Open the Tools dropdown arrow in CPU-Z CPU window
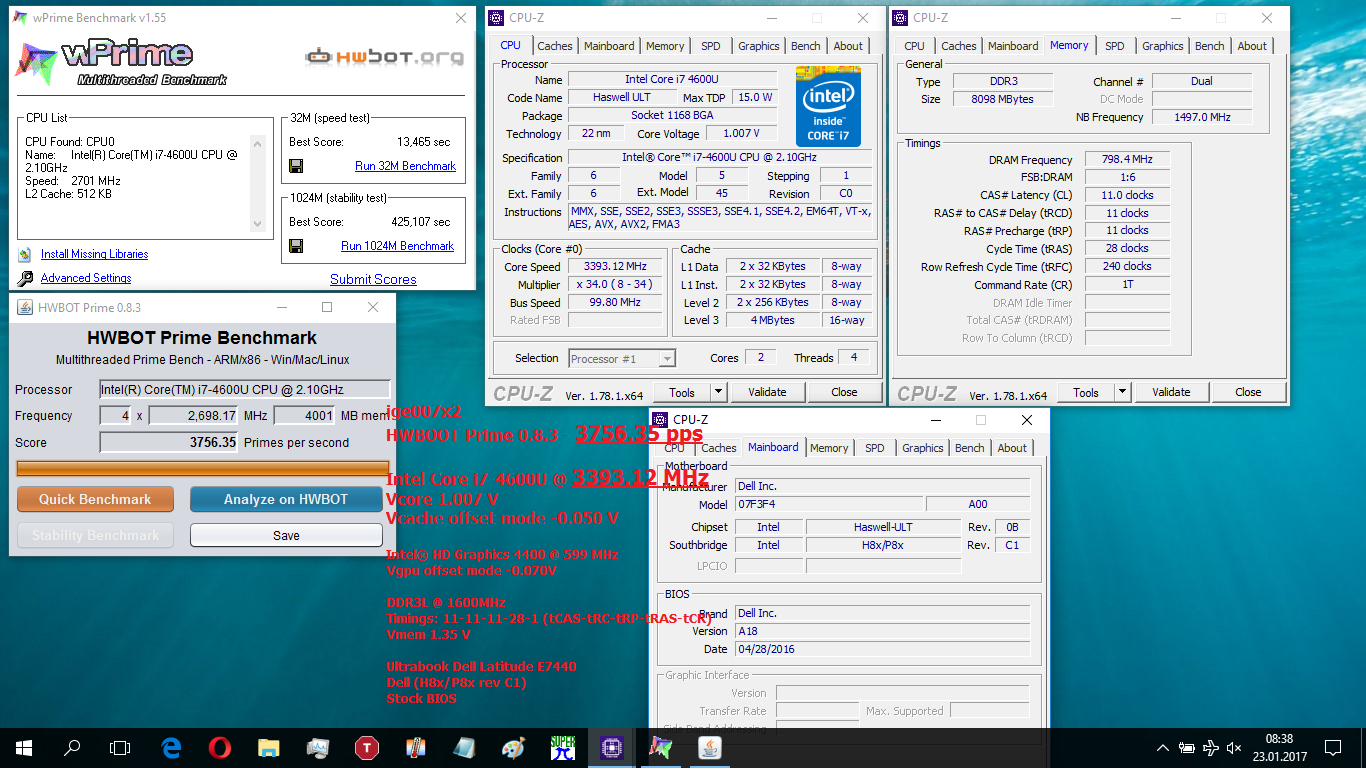The image size is (1366, 769). point(718,392)
